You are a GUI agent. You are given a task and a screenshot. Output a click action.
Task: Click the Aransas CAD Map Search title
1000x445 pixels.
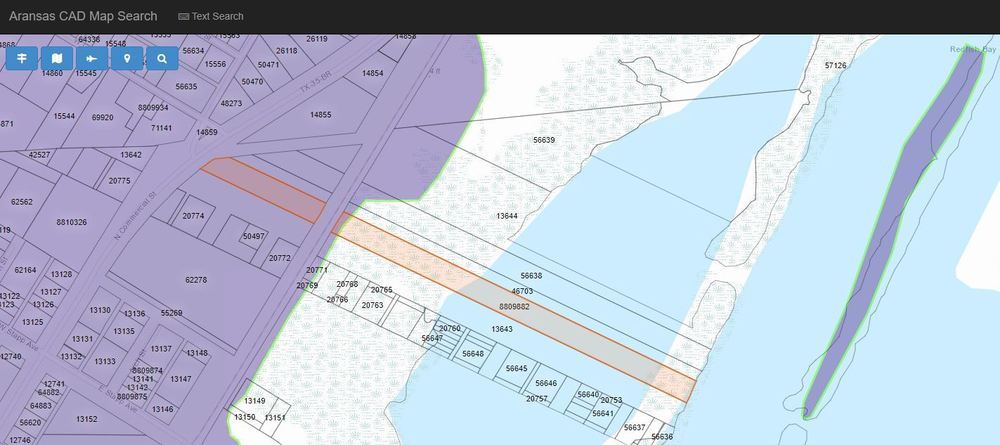(x=83, y=17)
